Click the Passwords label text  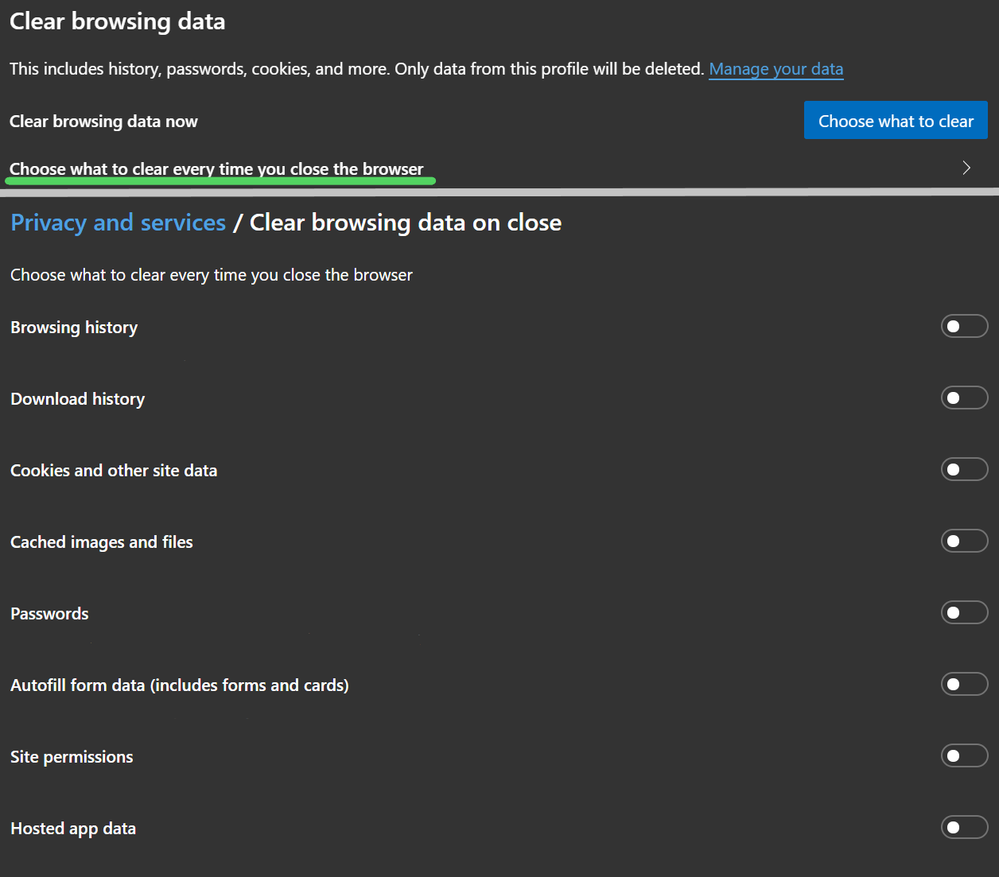[x=50, y=613]
